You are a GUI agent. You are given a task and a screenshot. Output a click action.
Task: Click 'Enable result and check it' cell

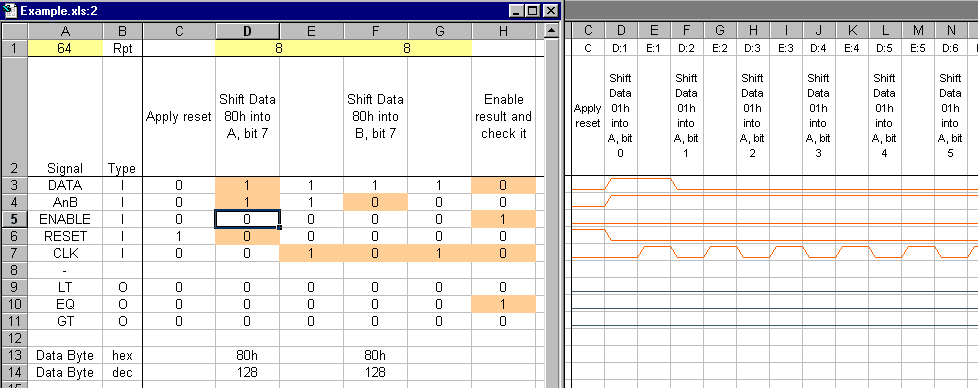click(x=503, y=117)
